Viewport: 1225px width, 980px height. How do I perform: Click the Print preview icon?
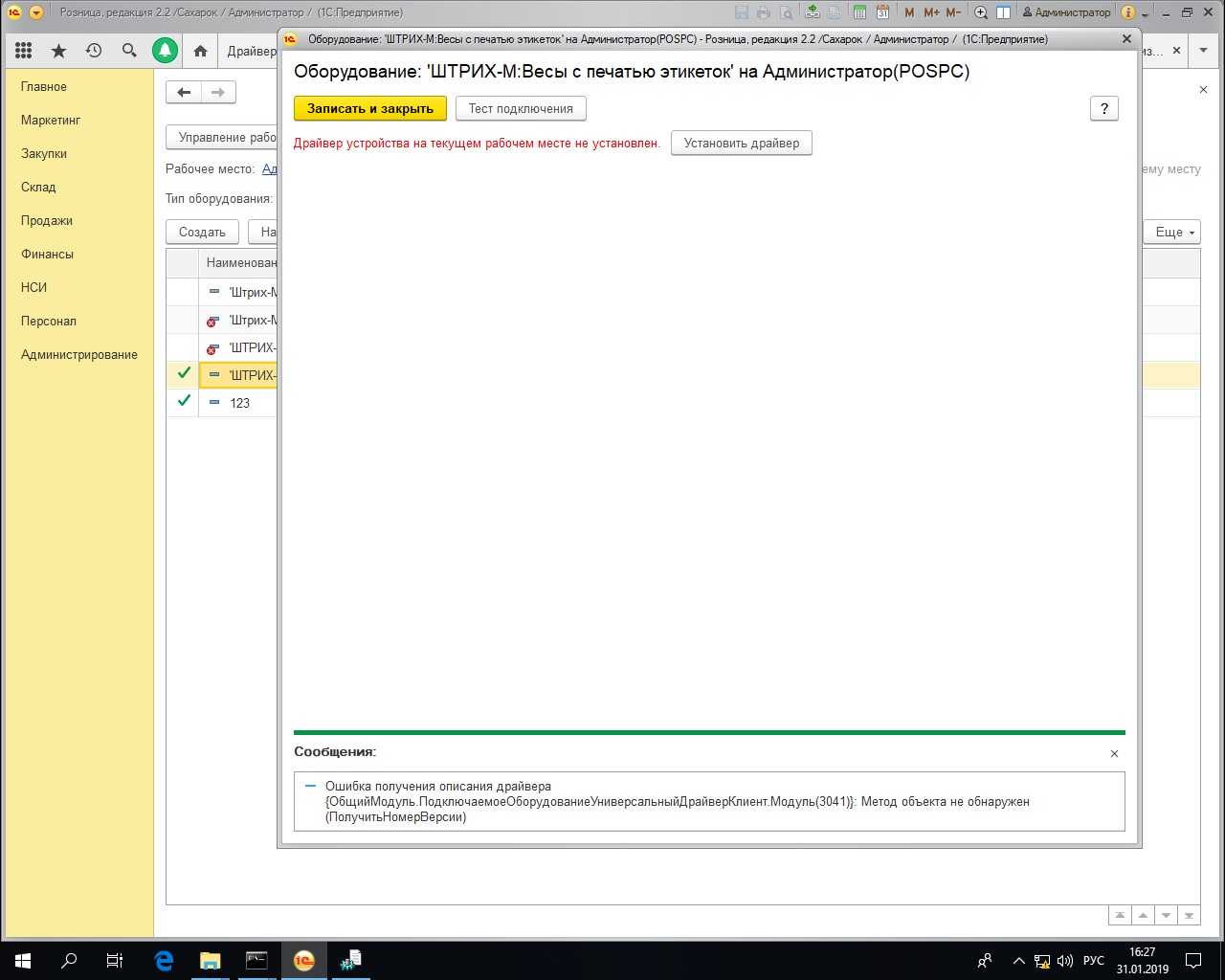tap(786, 12)
